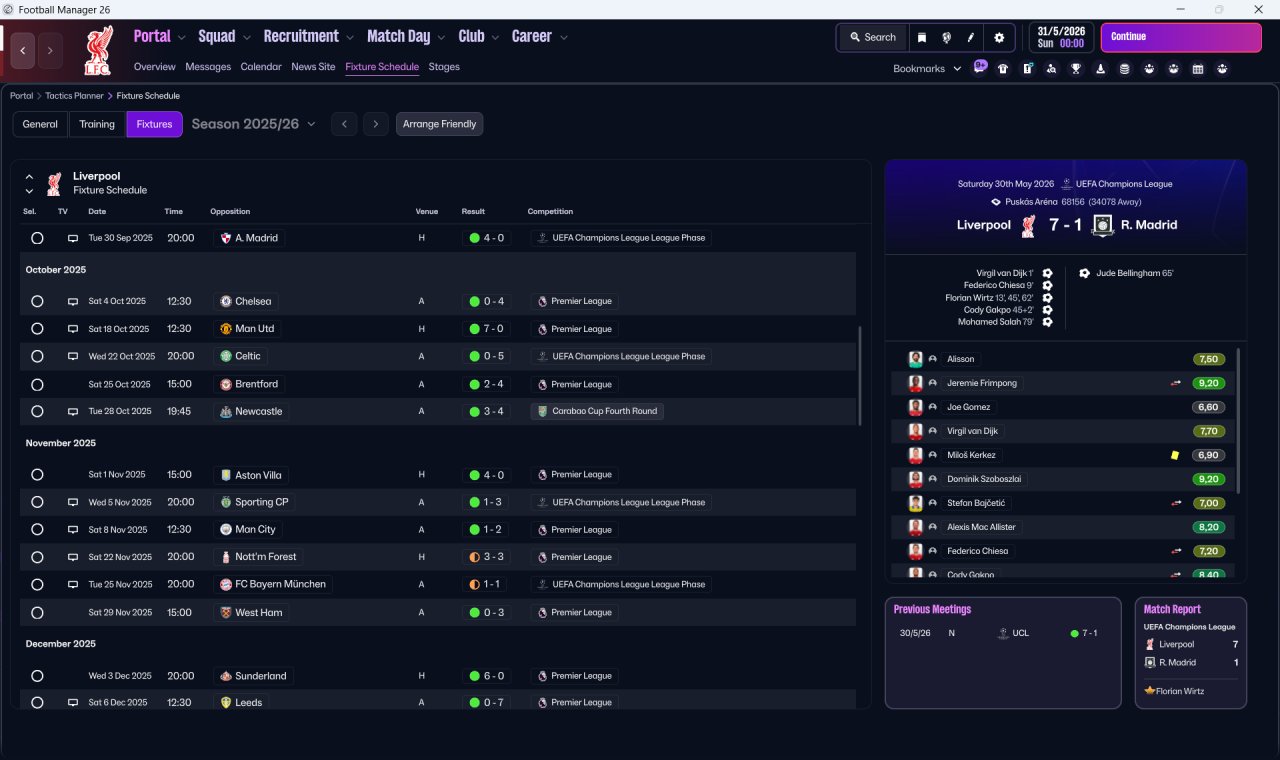
Task: Expand the Career menu dropdown
Action: click(563, 38)
